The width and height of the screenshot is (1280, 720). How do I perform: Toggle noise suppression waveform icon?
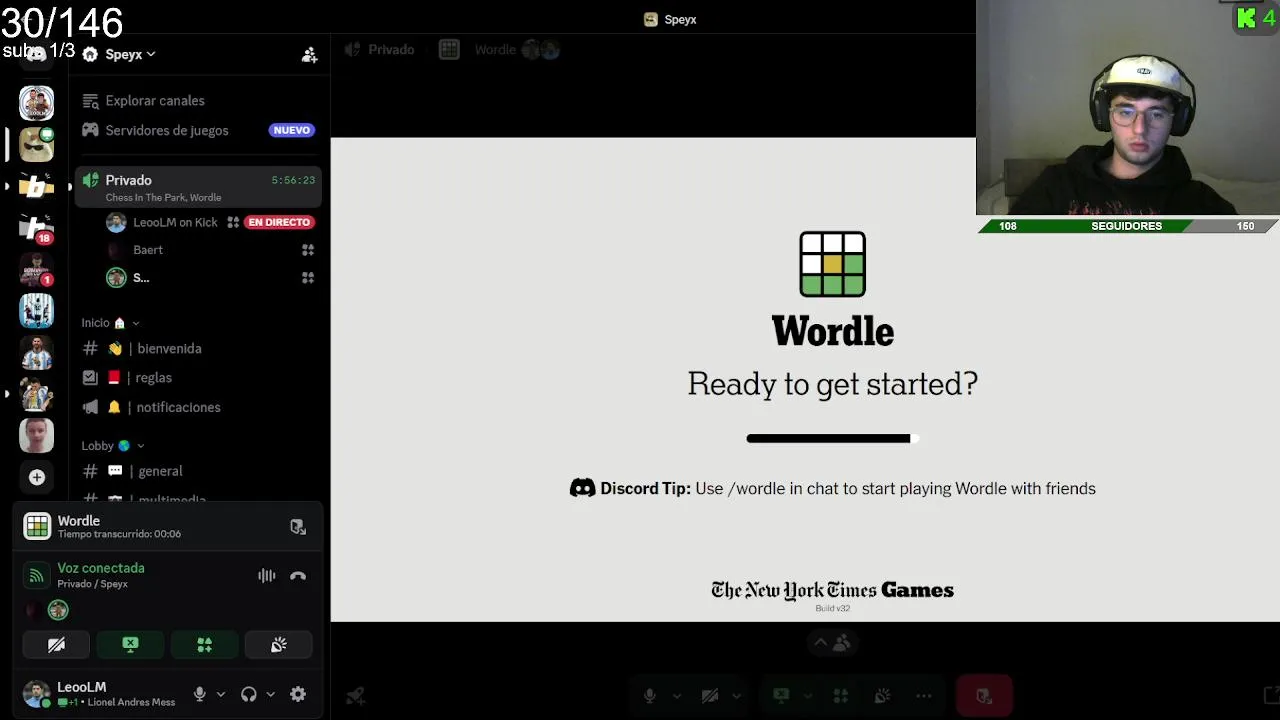click(266, 576)
